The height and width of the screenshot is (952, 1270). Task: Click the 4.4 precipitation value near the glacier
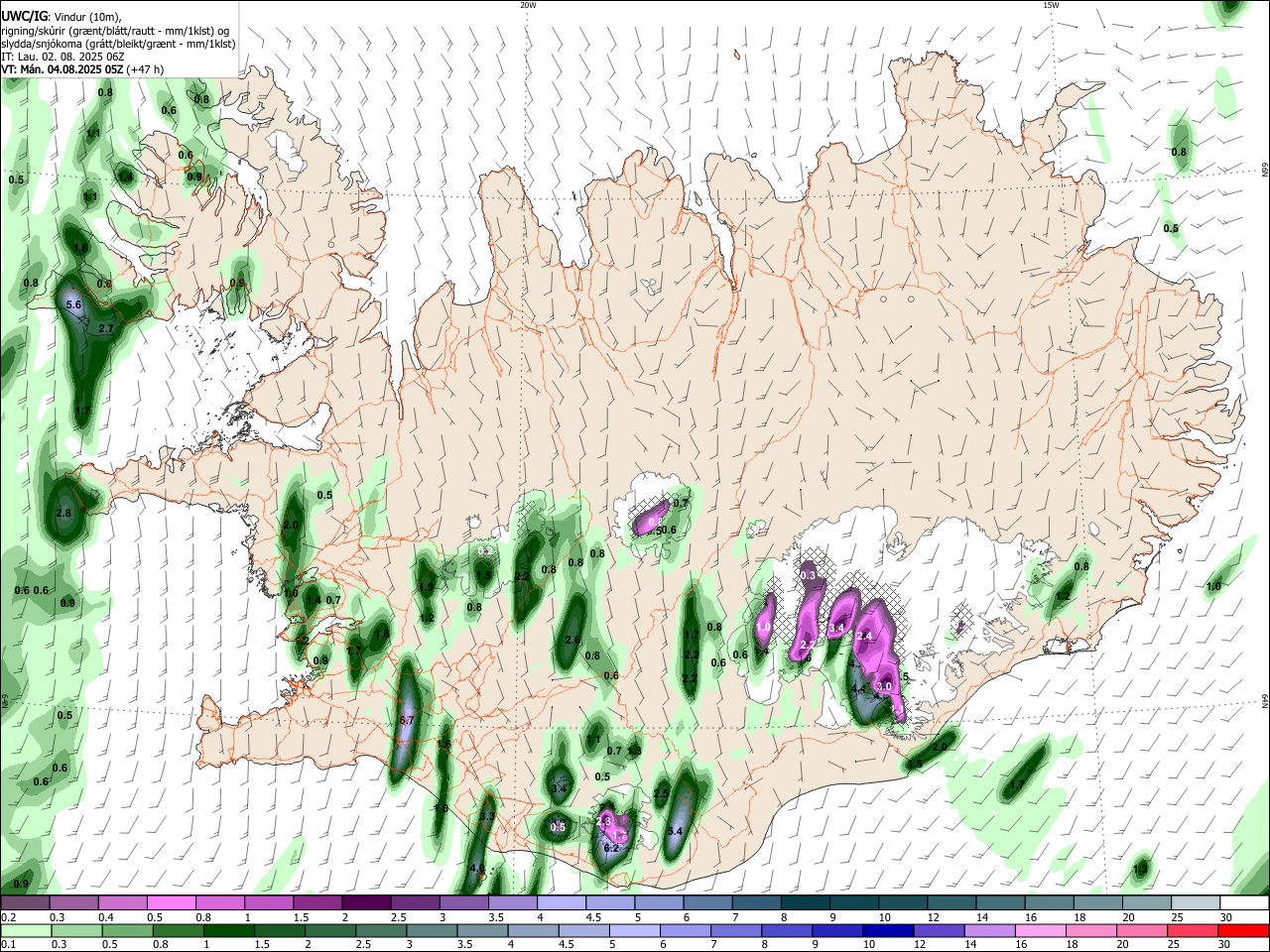coord(859,688)
